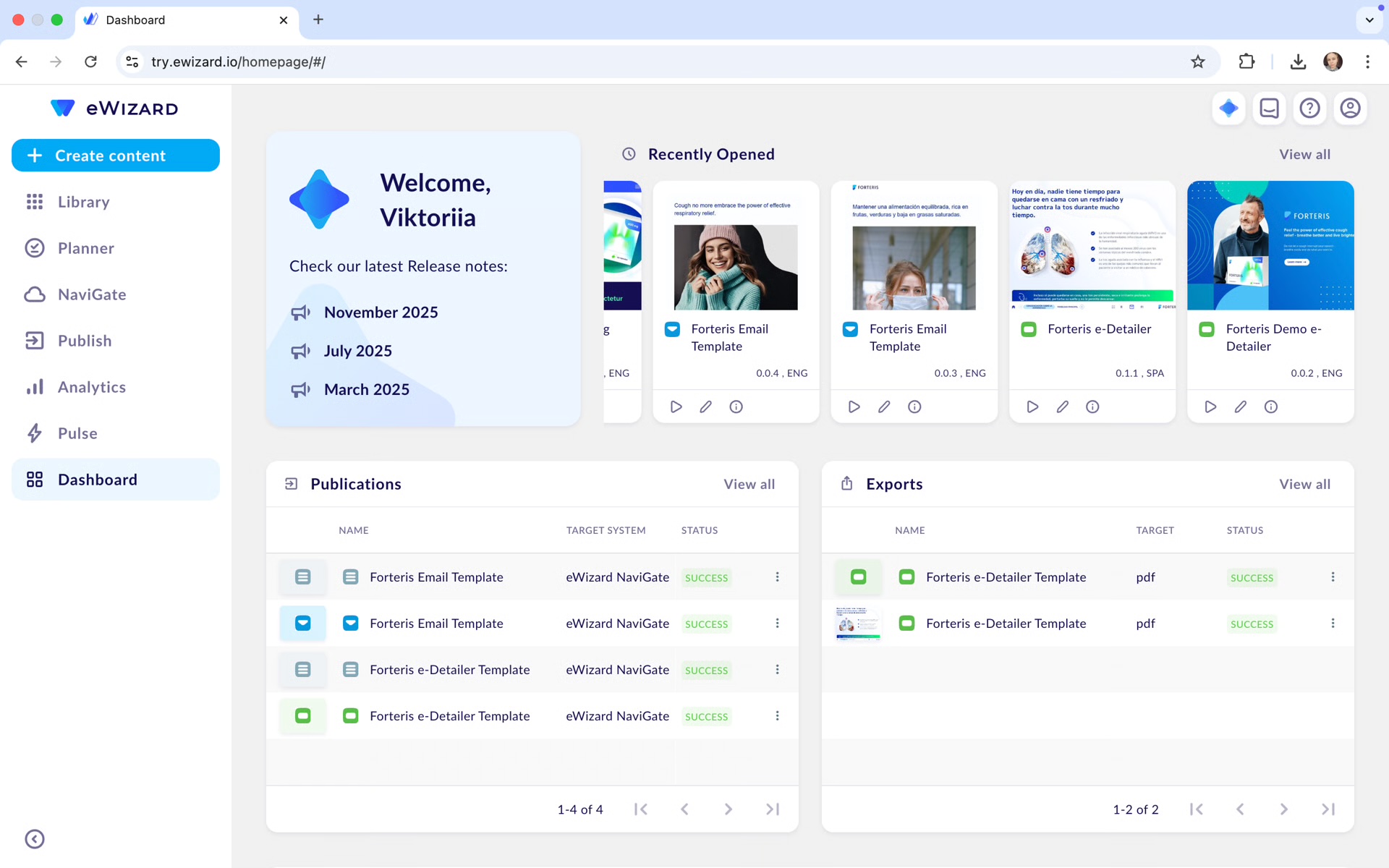Open options for fourth publication row e-Detailer Template
1389x868 pixels.
tap(777, 715)
